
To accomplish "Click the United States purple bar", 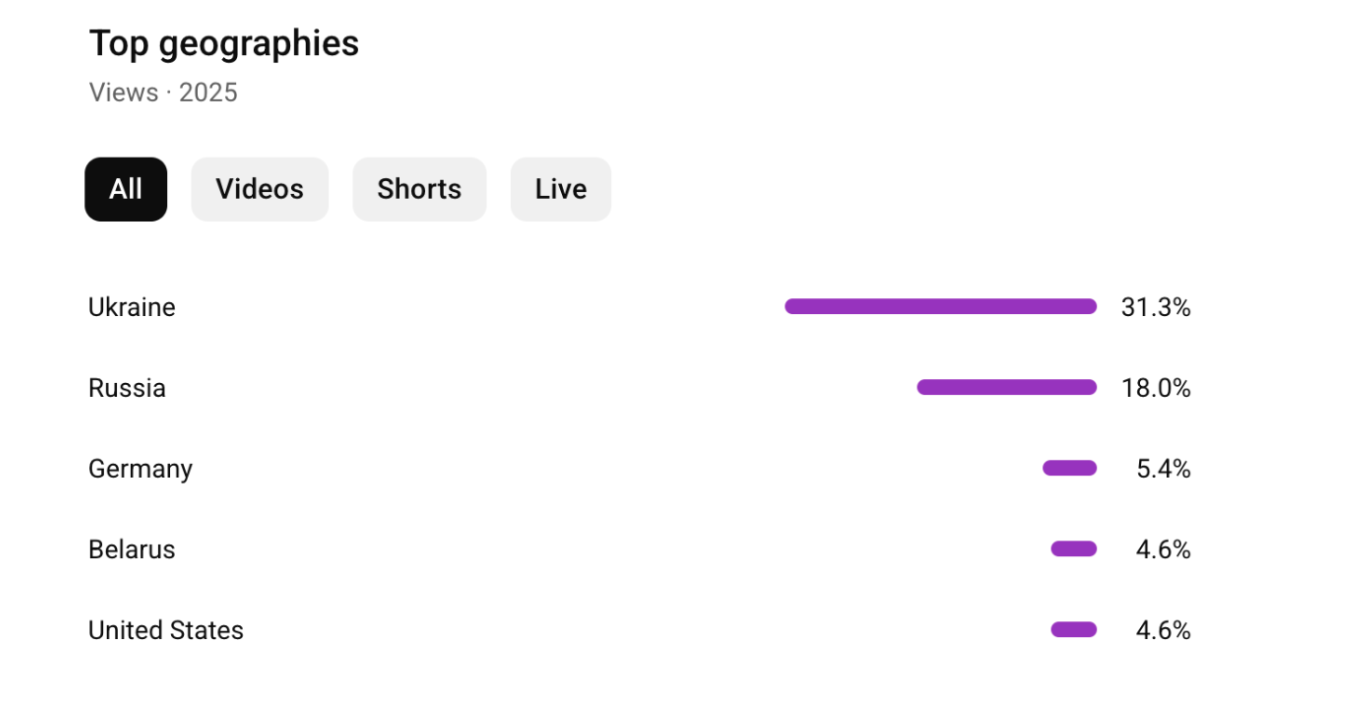I will click(1073, 630).
